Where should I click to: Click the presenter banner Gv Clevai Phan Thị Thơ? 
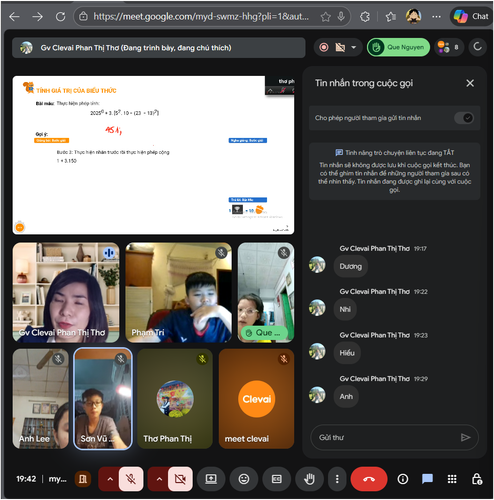[x=159, y=48]
